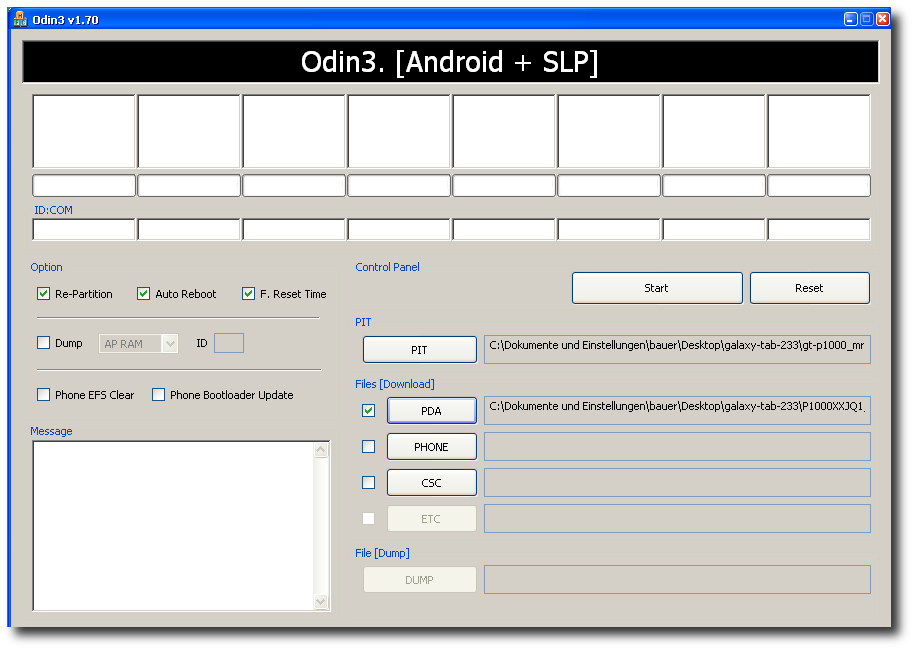The height and width of the screenshot is (650, 914).
Task: Uncheck the PDA file checkbox
Action: [368, 410]
